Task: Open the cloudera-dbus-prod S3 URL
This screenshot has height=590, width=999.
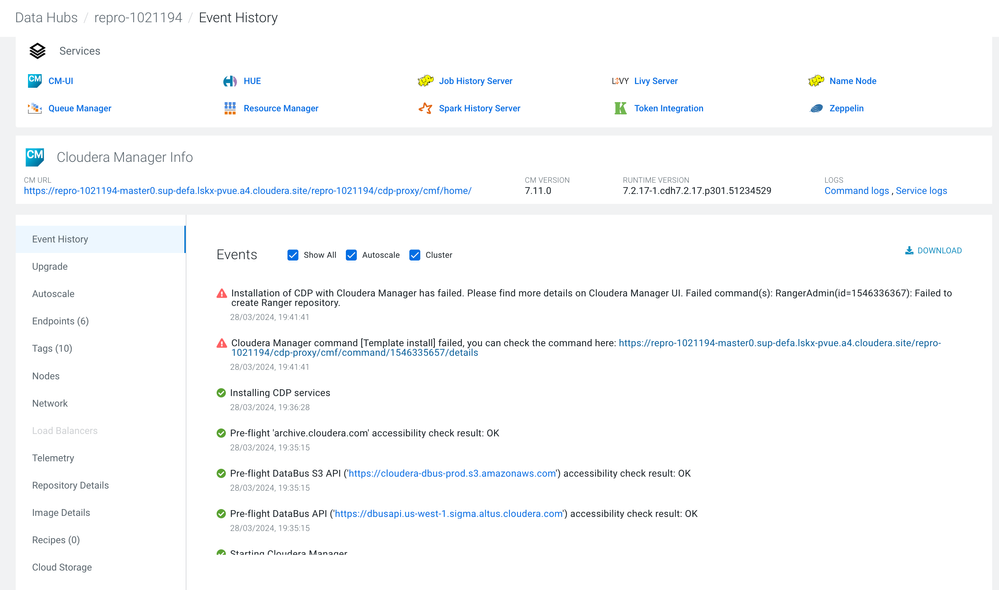Action: point(452,473)
